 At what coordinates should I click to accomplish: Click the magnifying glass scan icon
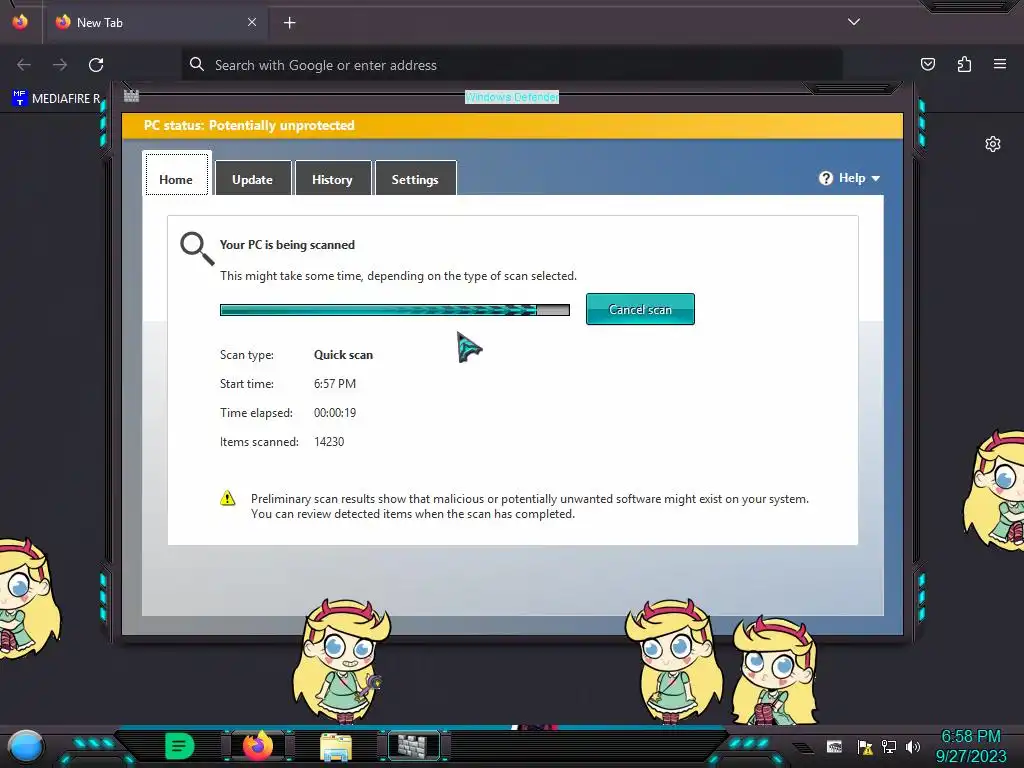[x=197, y=248]
